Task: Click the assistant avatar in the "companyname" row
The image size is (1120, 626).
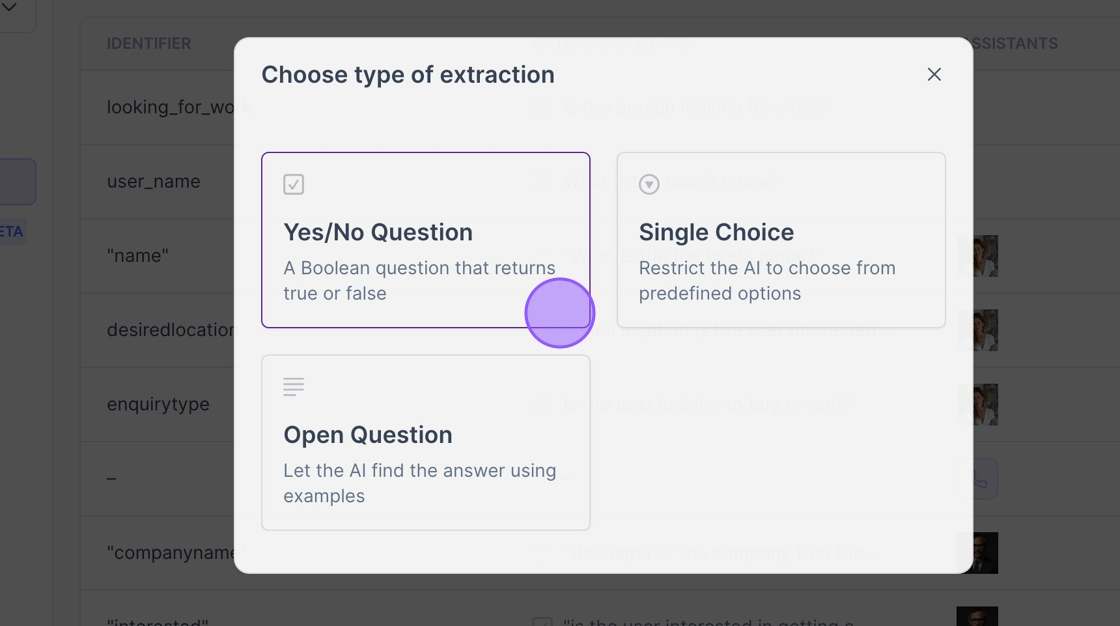Action: coord(980,552)
